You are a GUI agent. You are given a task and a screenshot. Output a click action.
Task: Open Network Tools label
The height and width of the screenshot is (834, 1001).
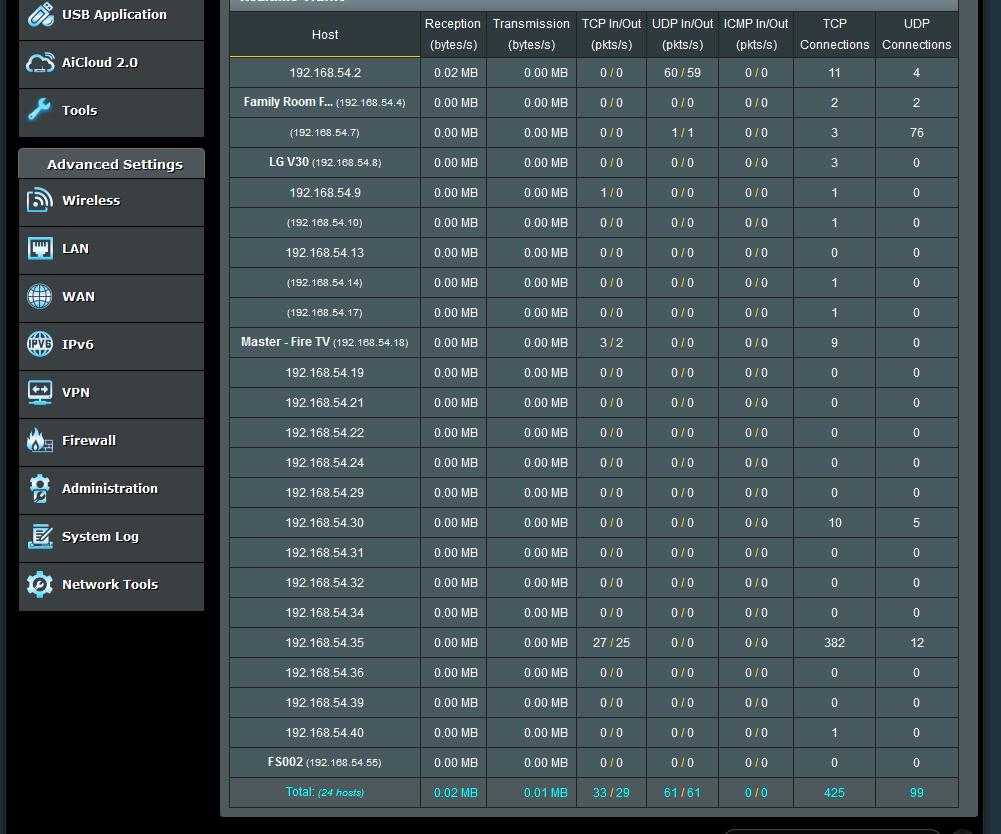(x=110, y=584)
